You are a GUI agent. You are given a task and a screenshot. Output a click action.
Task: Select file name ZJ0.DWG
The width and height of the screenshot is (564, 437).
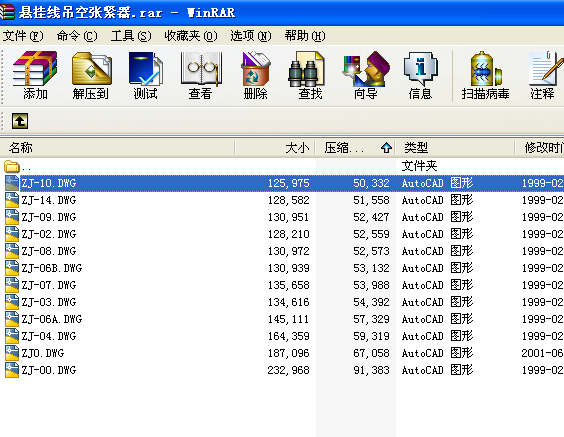coord(42,353)
